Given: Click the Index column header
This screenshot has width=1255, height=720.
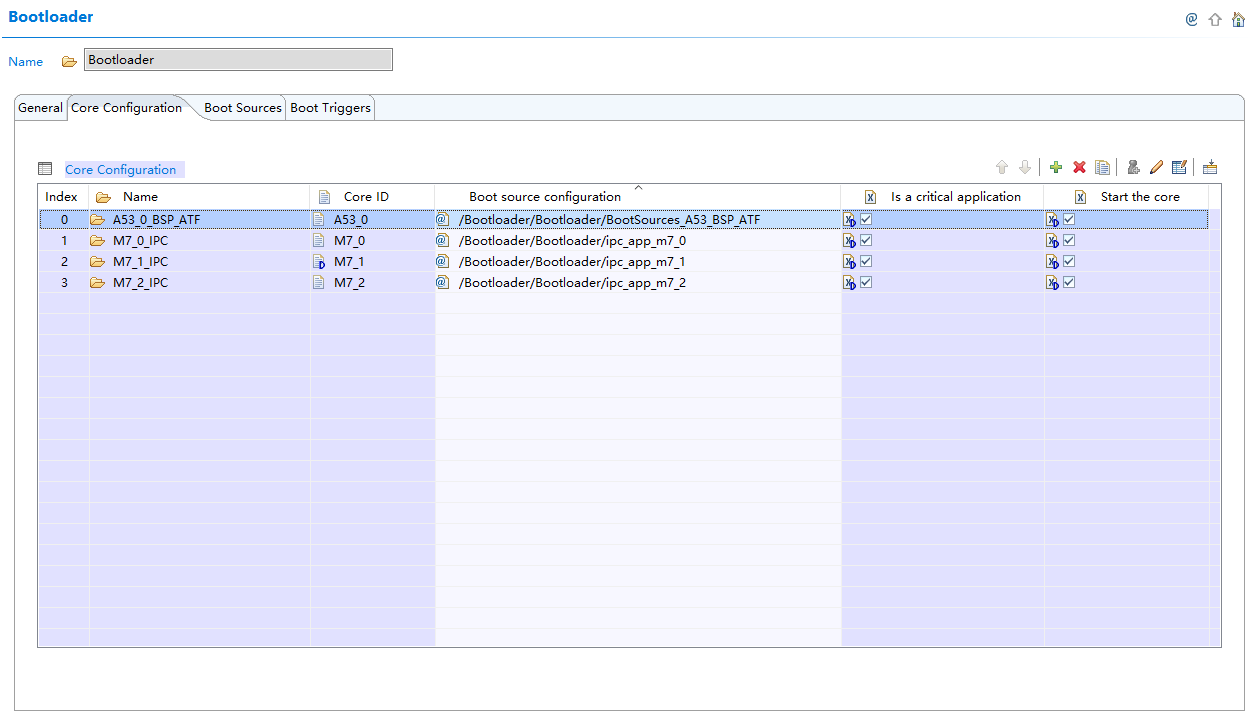Looking at the screenshot, I should (63, 197).
